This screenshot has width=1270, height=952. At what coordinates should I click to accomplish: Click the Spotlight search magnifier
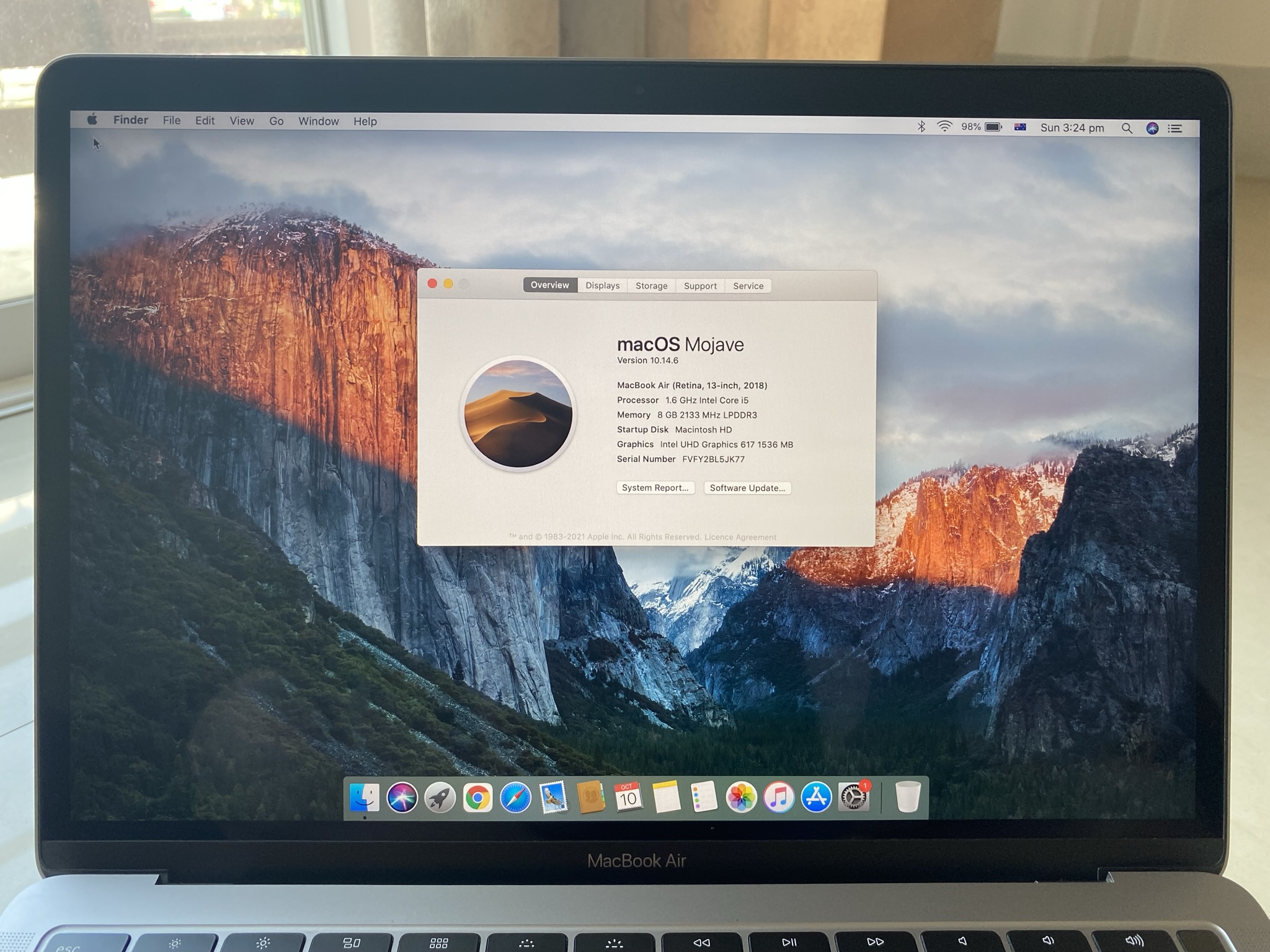(1127, 128)
